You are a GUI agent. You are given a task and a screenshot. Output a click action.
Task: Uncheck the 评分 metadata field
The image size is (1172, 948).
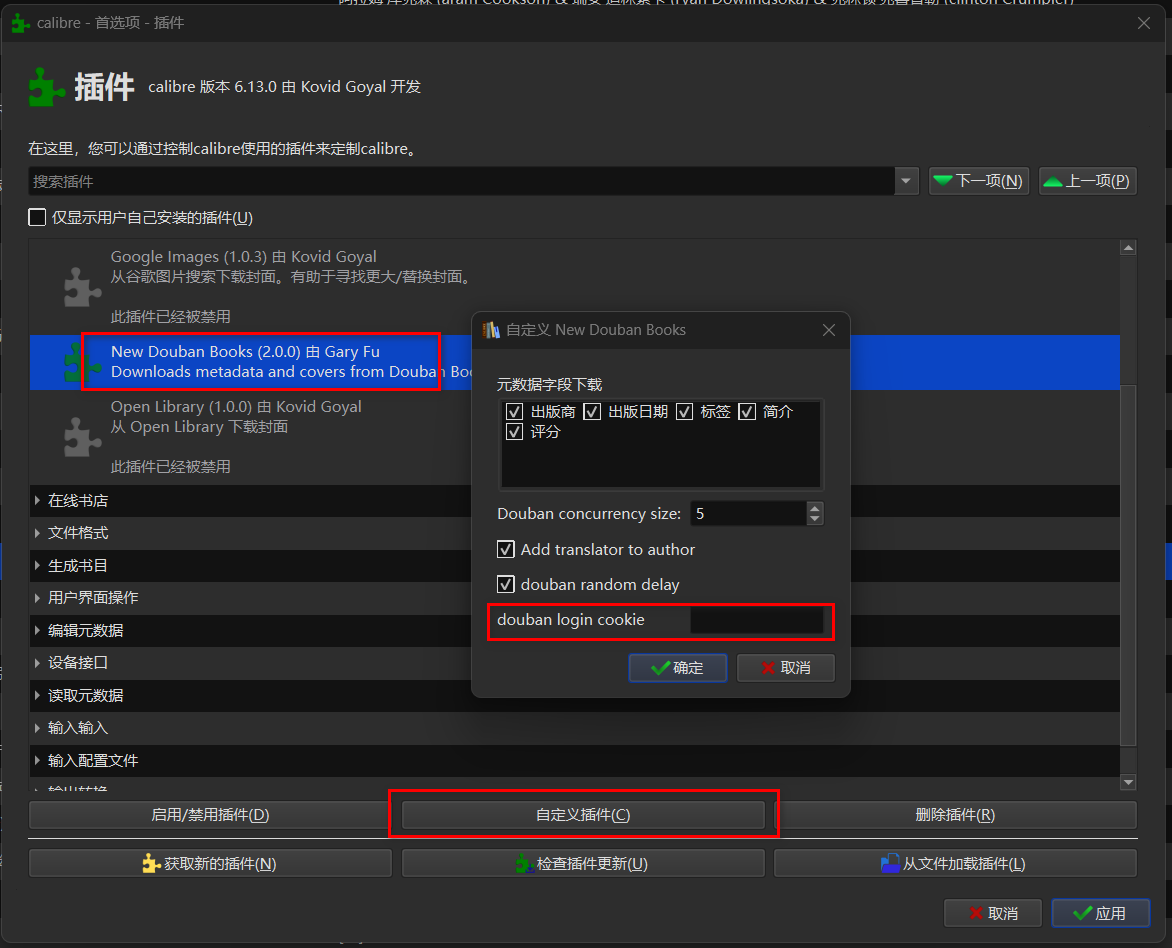coord(514,431)
